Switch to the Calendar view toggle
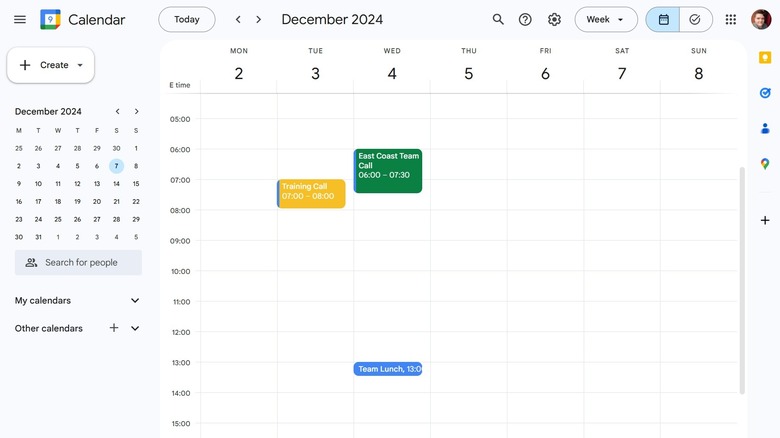780x438 pixels. coord(663,19)
